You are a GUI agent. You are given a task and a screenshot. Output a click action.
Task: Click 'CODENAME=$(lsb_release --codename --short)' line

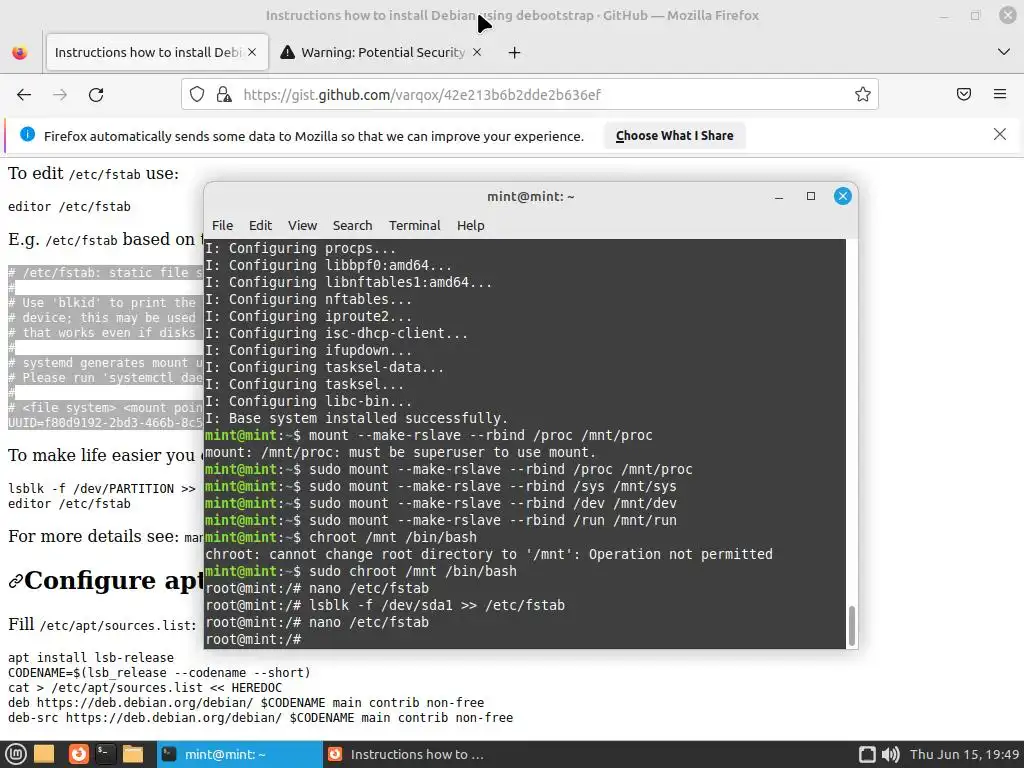click(x=159, y=673)
